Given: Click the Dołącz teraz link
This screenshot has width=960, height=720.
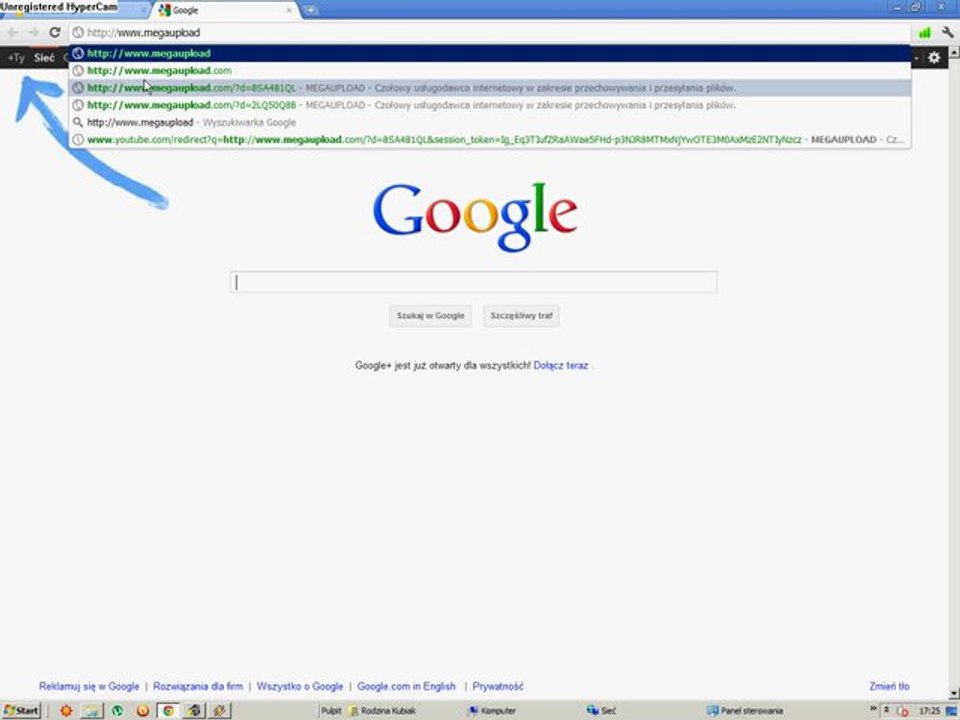Looking at the screenshot, I should click(561, 365).
